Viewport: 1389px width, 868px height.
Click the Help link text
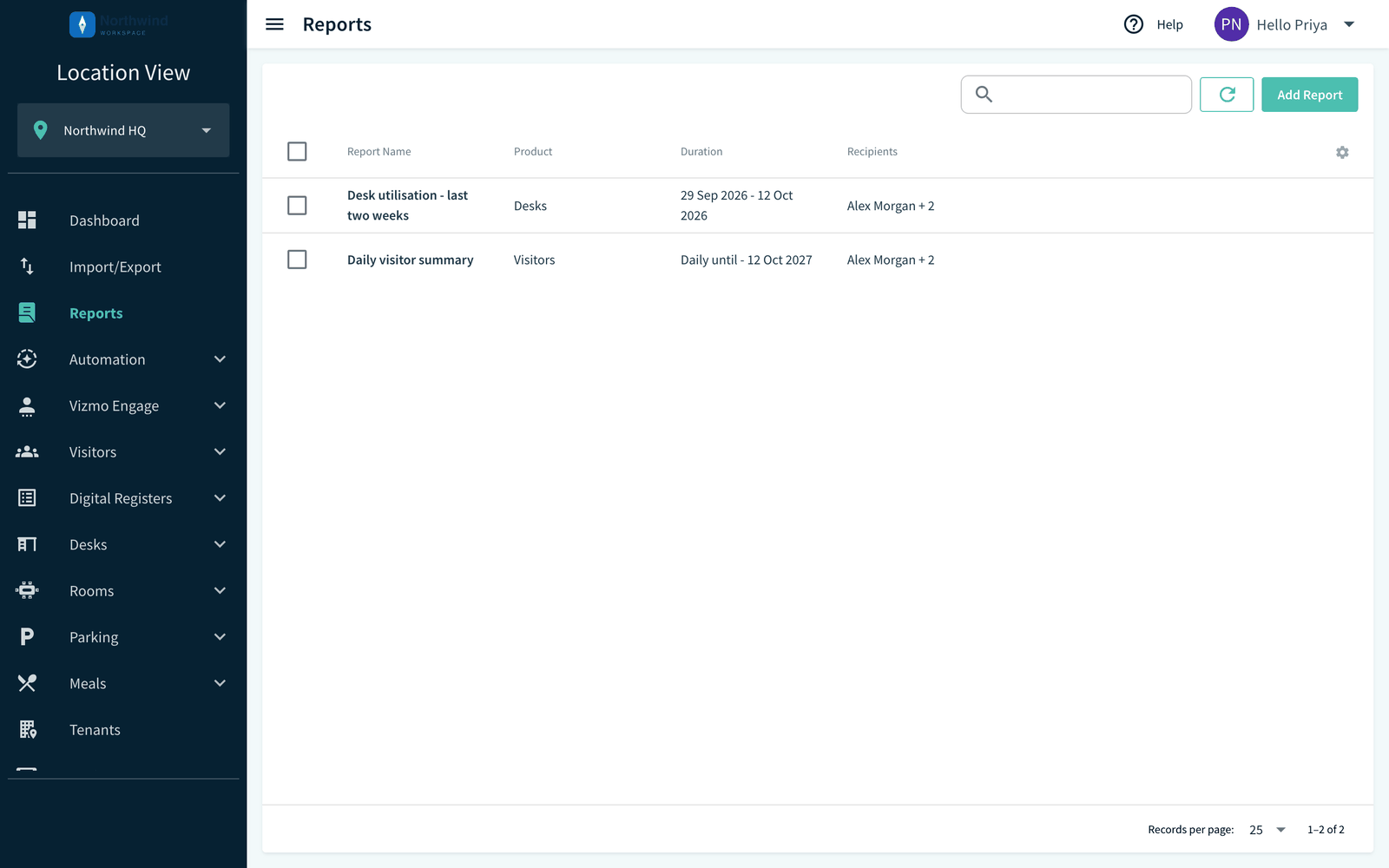pos(1169,24)
